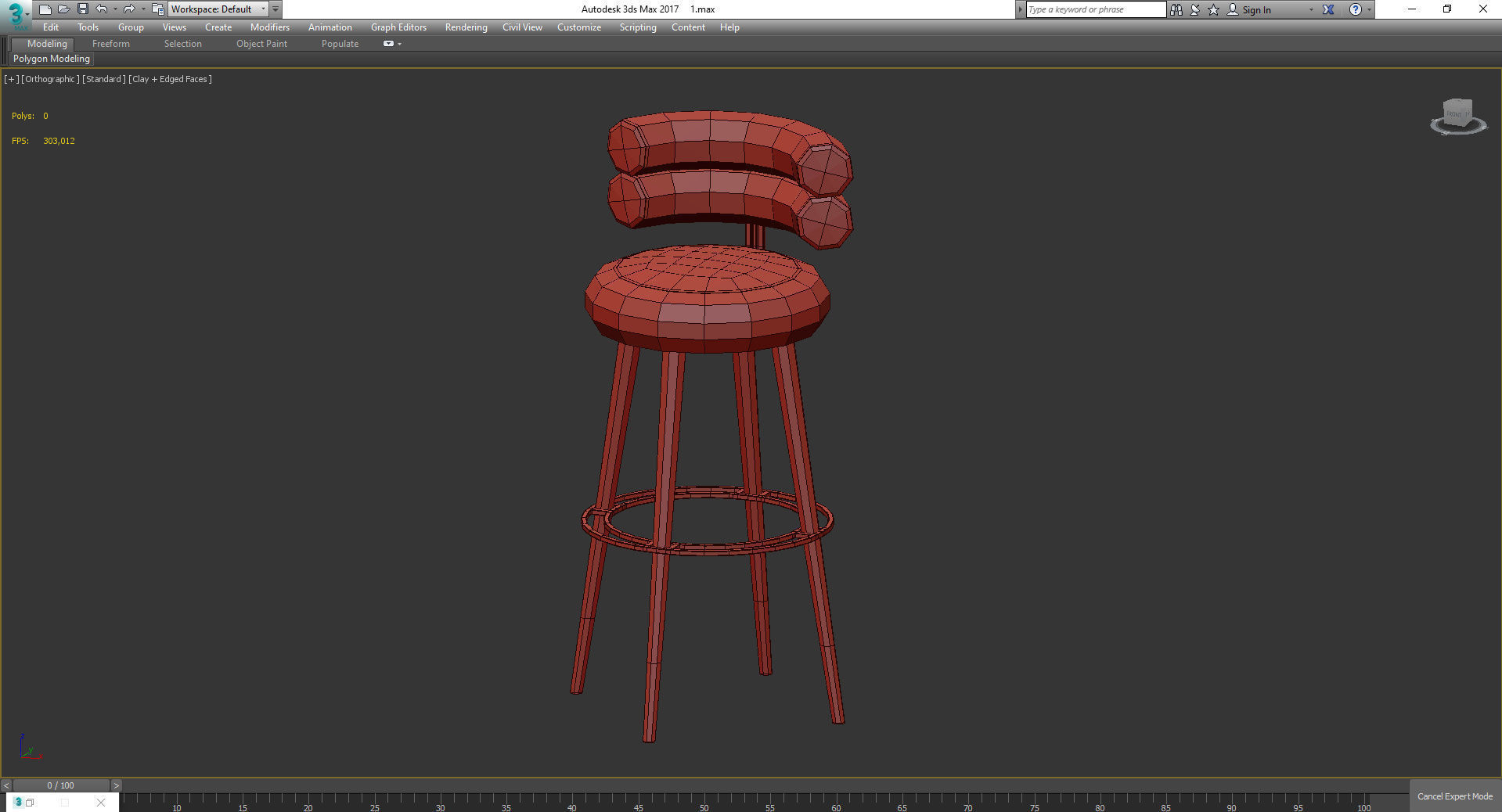Click the restore icon beside the small 3ds Max icon
Viewport: 1502px width, 812px height.
click(x=30, y=803)
